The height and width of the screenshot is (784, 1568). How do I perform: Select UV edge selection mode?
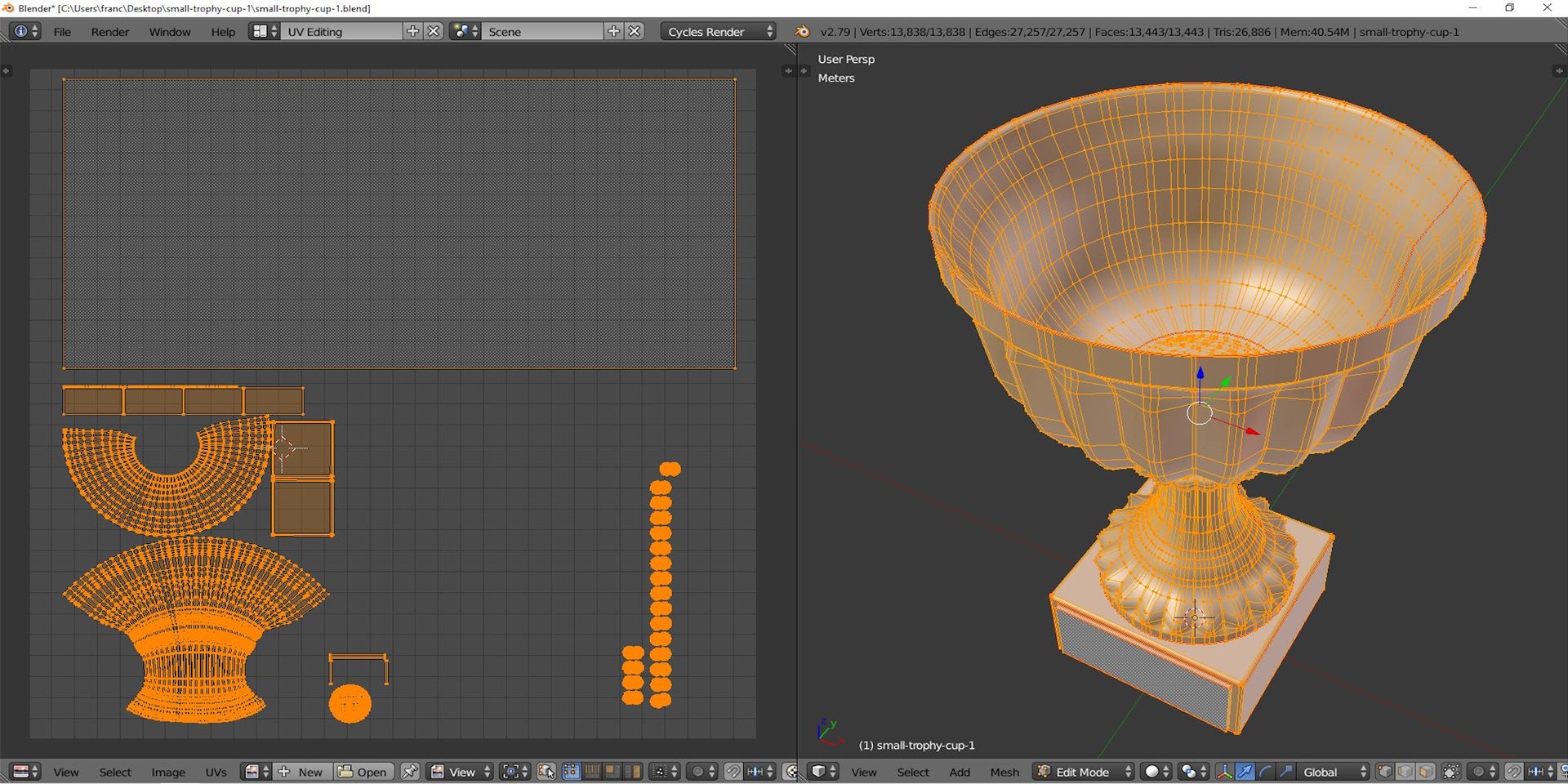pyautogui.click(x=591, y=772)
